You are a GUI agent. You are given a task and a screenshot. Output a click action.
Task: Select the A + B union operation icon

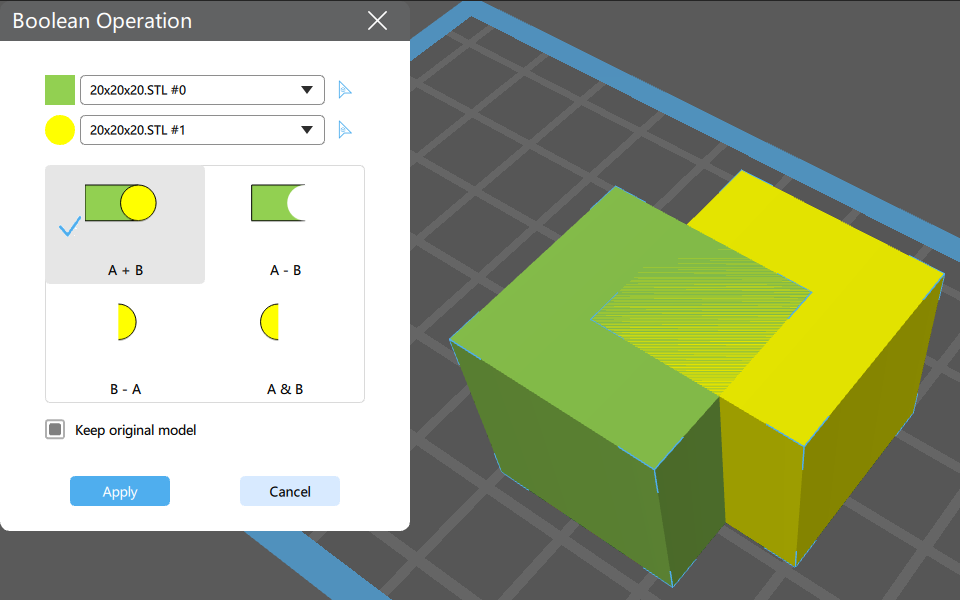pos(121,203)
